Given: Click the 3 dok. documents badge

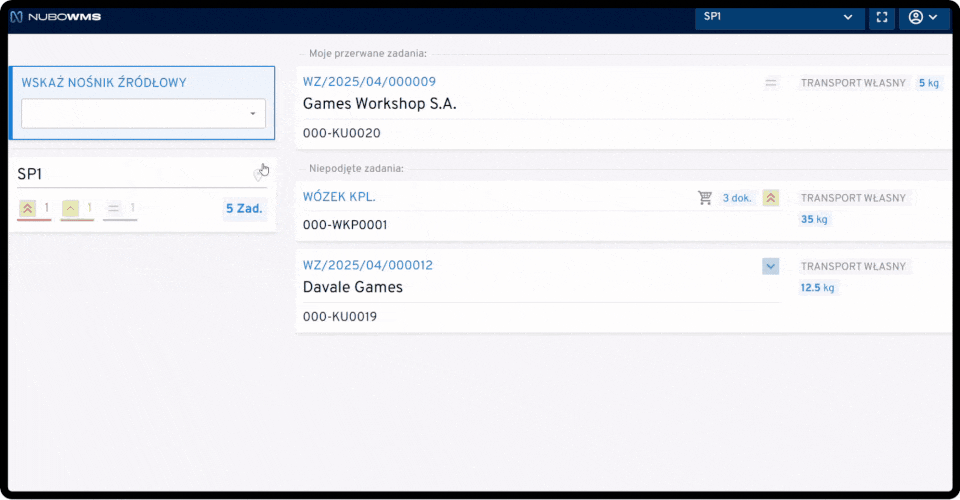Looking at the screenshot, I should [736, 198].
